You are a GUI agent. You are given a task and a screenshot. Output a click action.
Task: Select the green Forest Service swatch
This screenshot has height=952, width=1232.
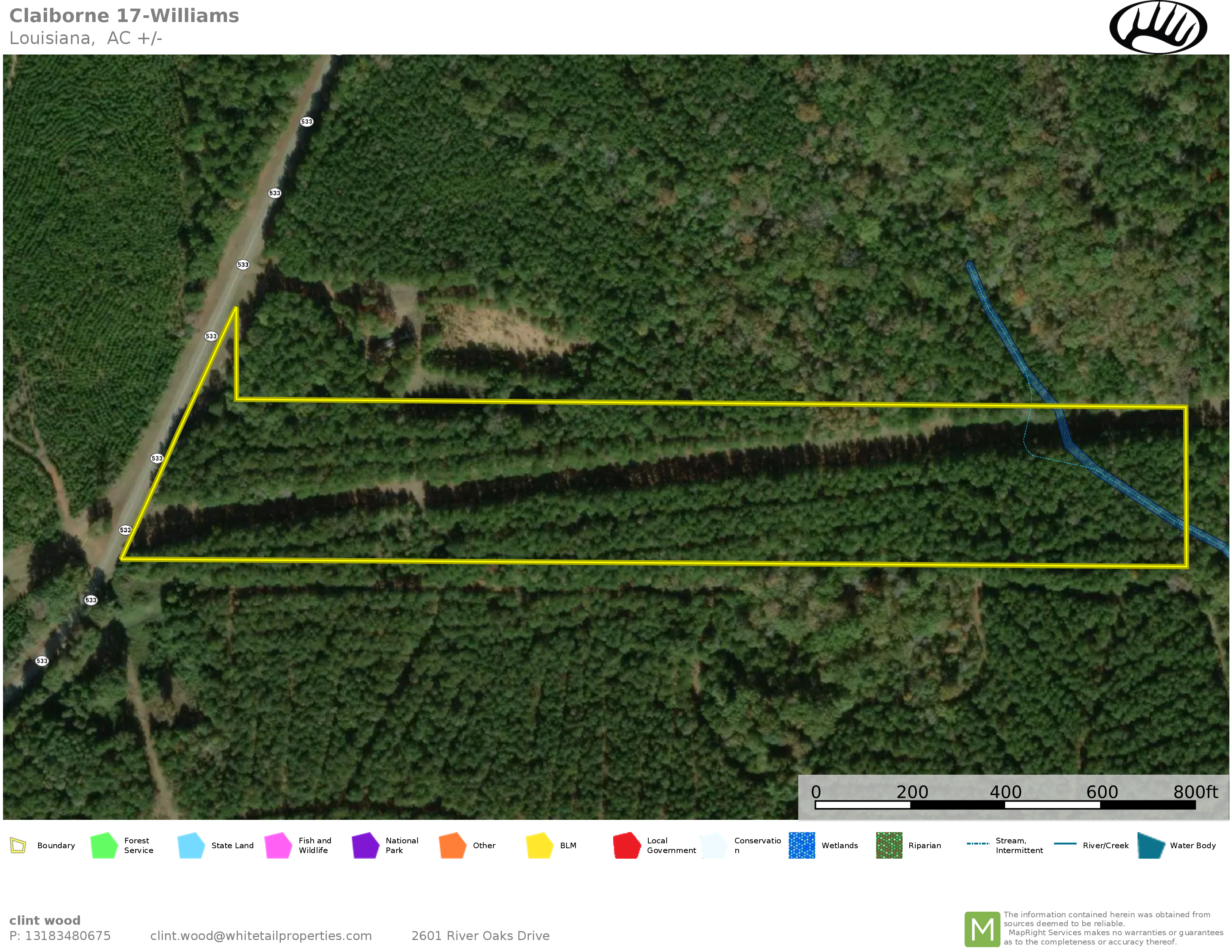click(x=104, y=845)
